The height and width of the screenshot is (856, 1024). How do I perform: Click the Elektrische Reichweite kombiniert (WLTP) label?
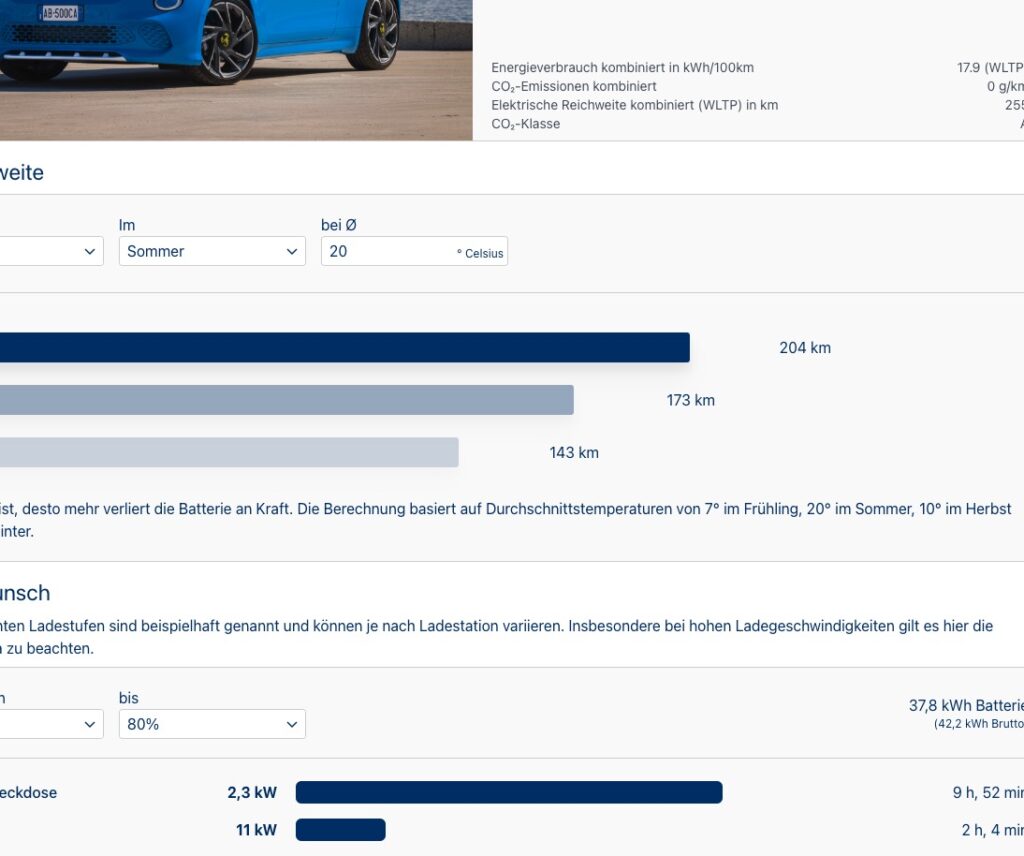point(634,105)
